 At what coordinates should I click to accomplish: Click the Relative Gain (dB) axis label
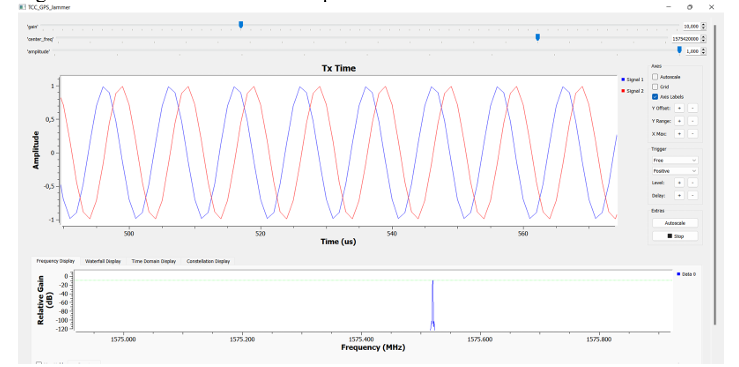click(45, 300)
